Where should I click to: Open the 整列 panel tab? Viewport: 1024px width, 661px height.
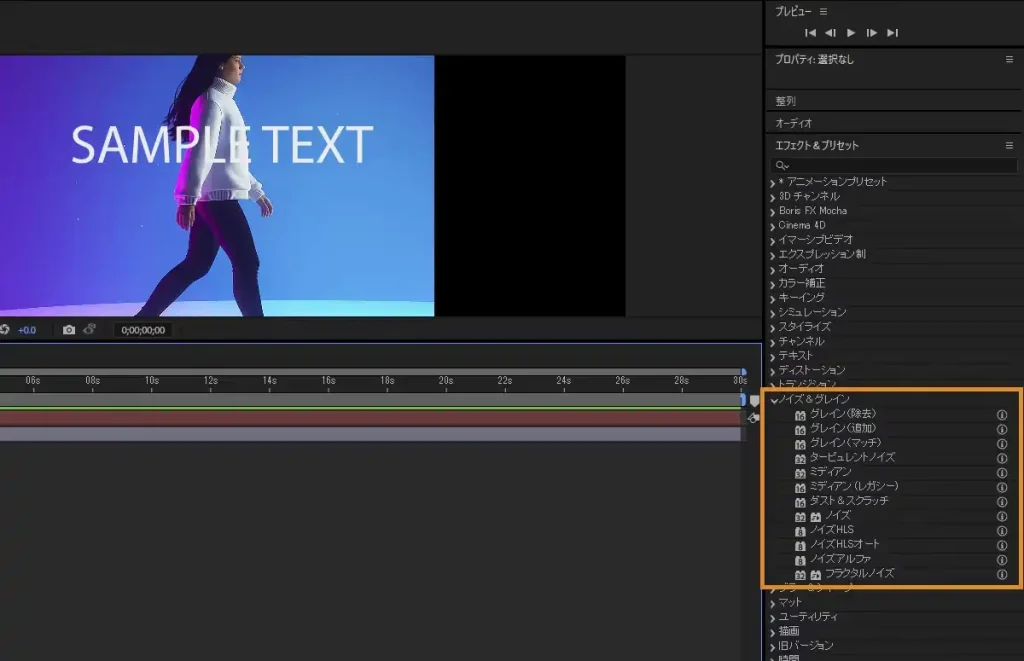[x=786, y=101]
